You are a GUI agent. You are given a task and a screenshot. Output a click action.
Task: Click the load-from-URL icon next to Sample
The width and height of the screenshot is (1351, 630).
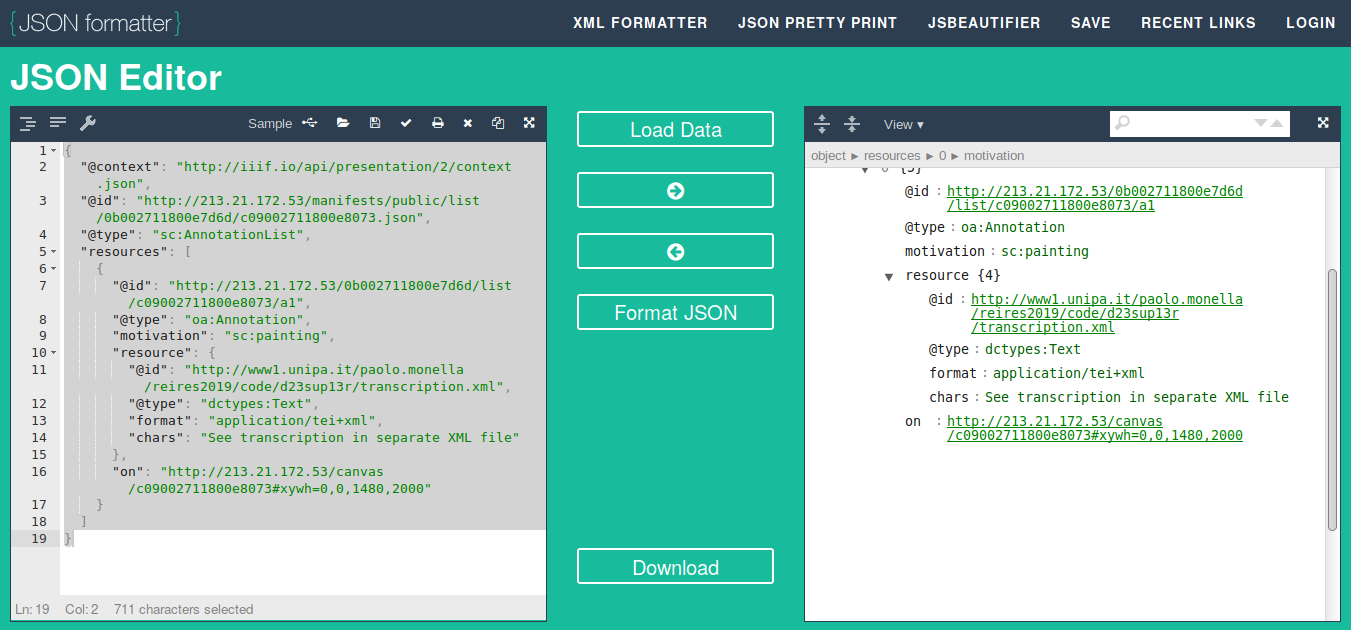(309, 123)
